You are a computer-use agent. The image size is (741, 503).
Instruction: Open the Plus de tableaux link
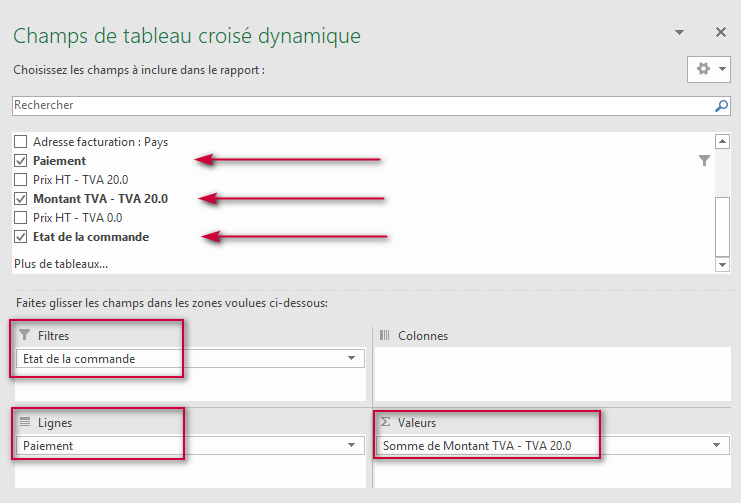point(60,264)
